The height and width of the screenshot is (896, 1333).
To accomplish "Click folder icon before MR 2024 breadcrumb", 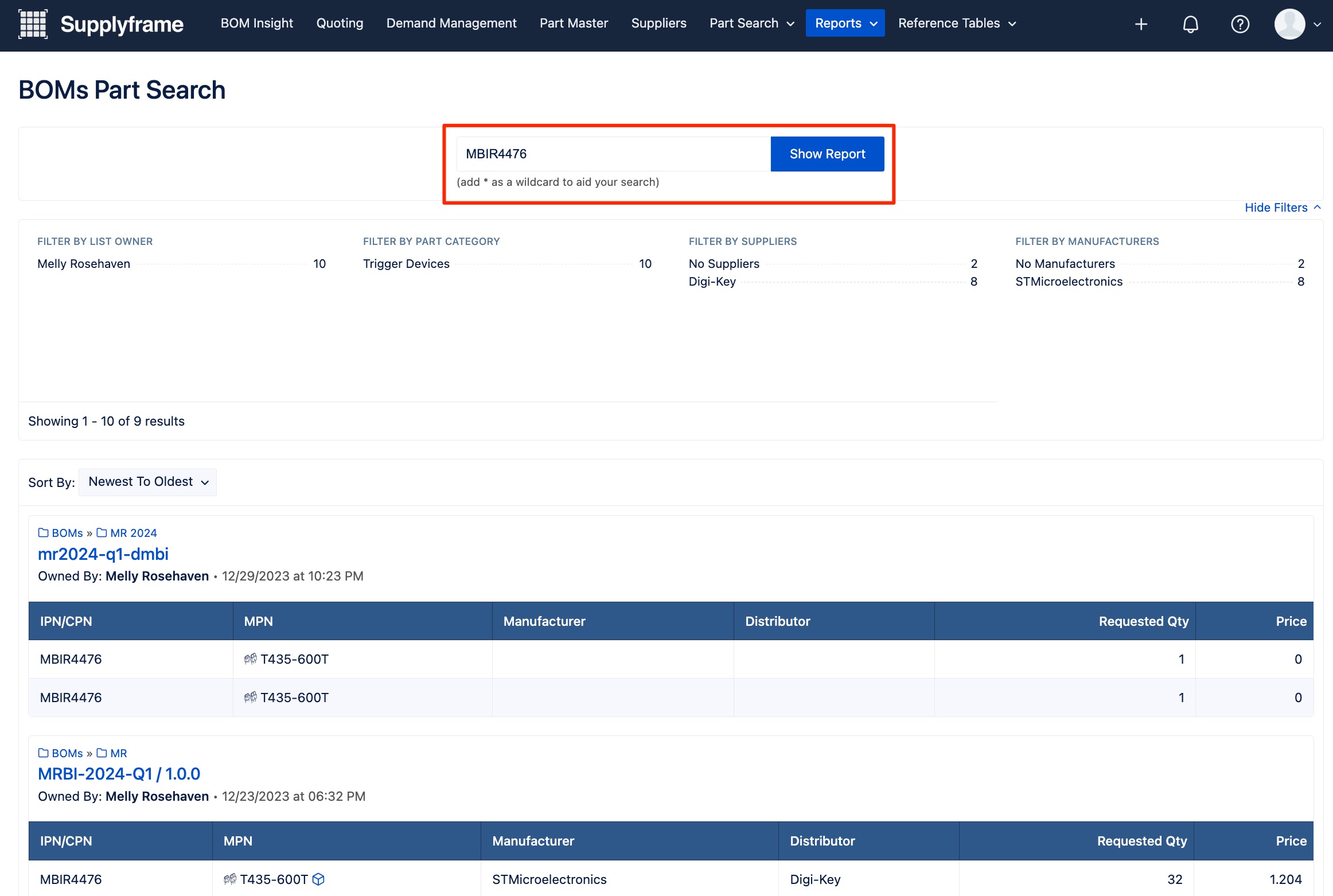I will [x=102, y=532].
